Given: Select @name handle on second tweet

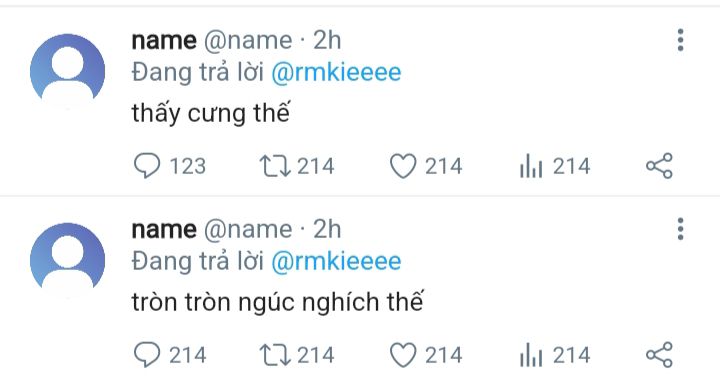Looking at the screenshot, I should (x=248, y=229).
